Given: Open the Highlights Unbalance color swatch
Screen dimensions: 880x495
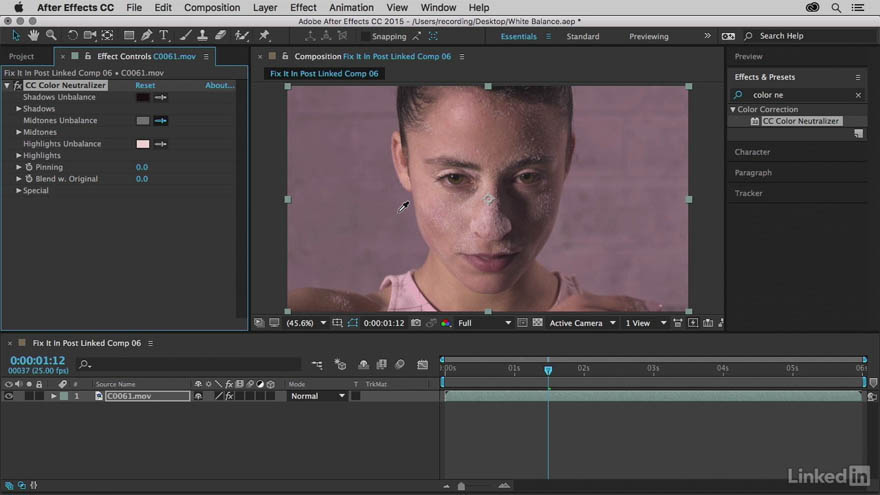Looking at the screenshot, I should click(x=143, y=144).
